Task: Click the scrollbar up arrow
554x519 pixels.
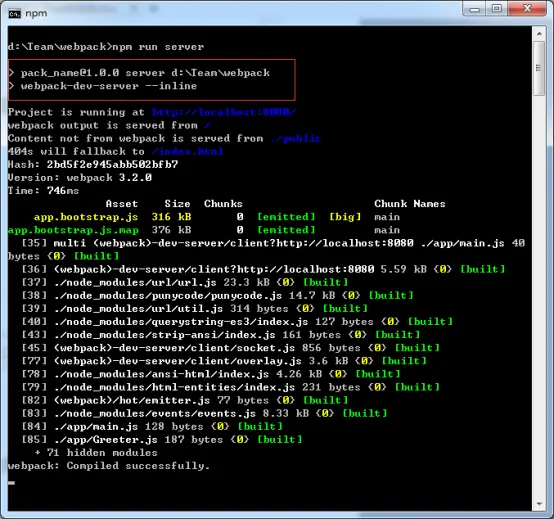Action: (x=539, y=34)
